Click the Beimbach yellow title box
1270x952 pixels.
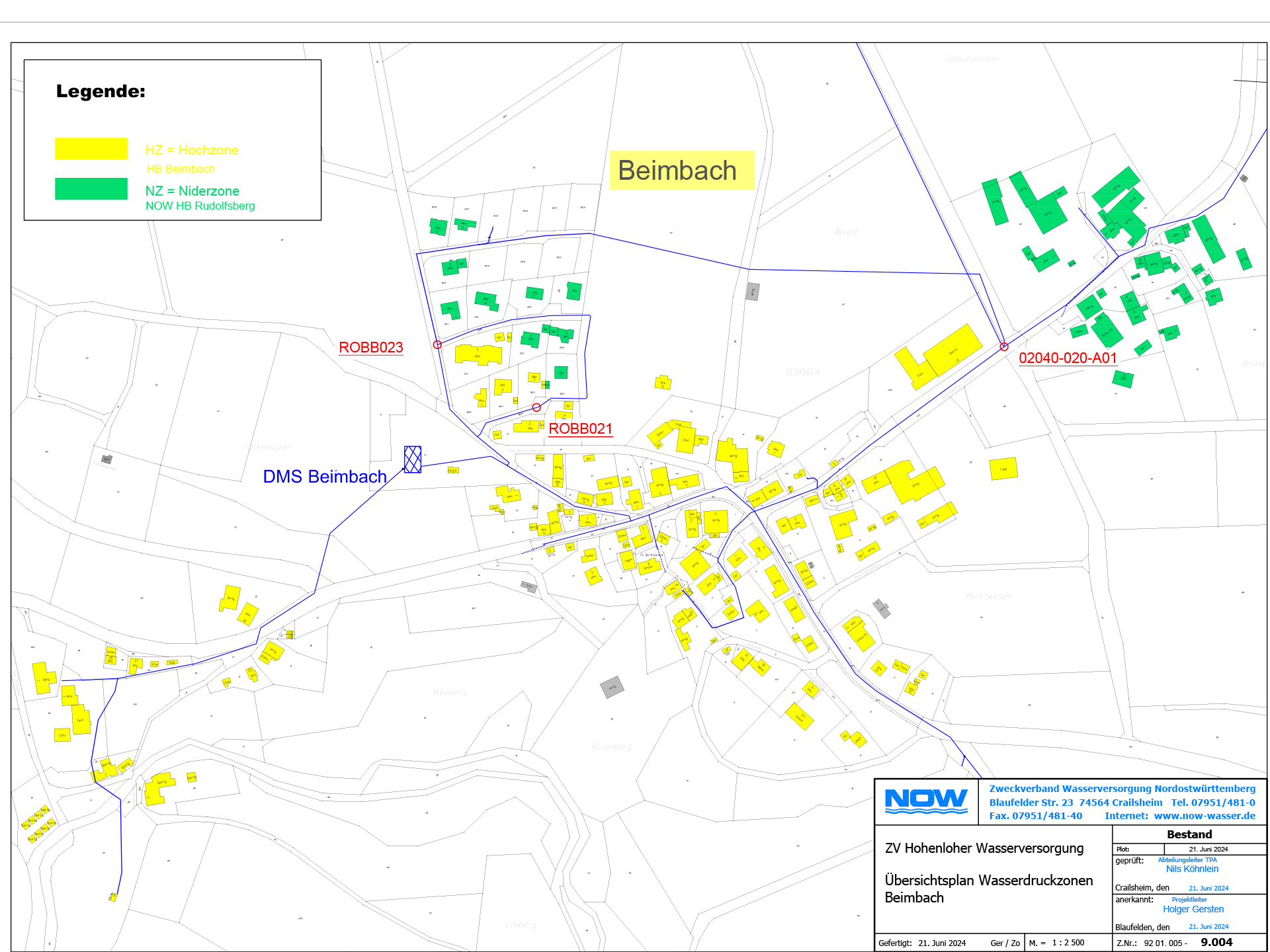point(681,171)
